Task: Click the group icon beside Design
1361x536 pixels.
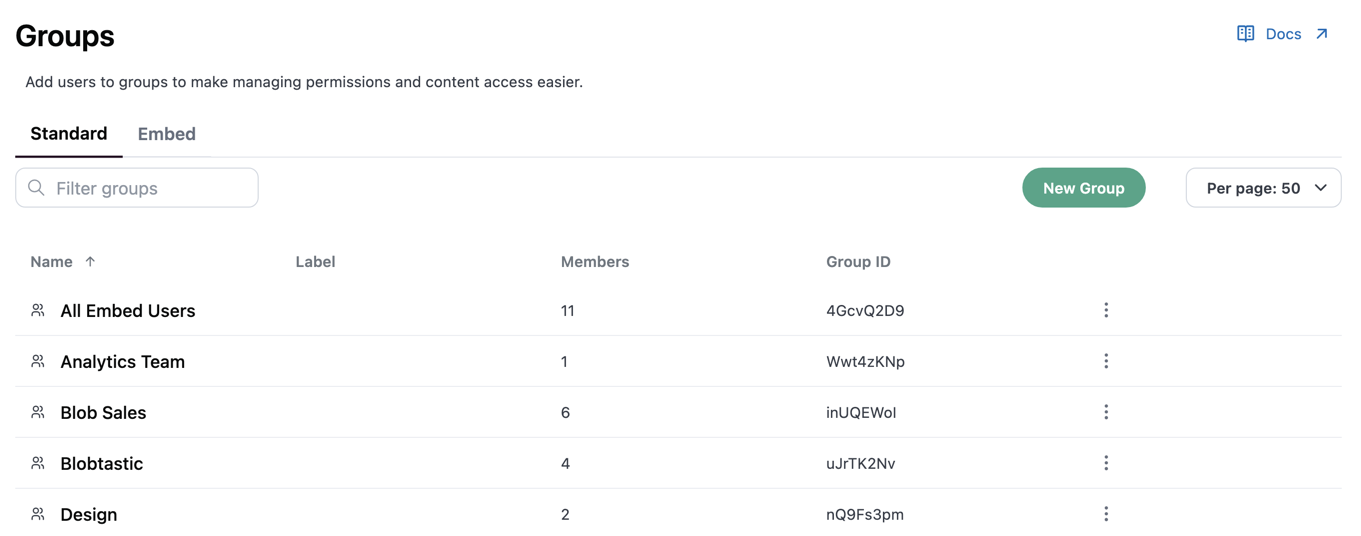Action: pos(38,514)
